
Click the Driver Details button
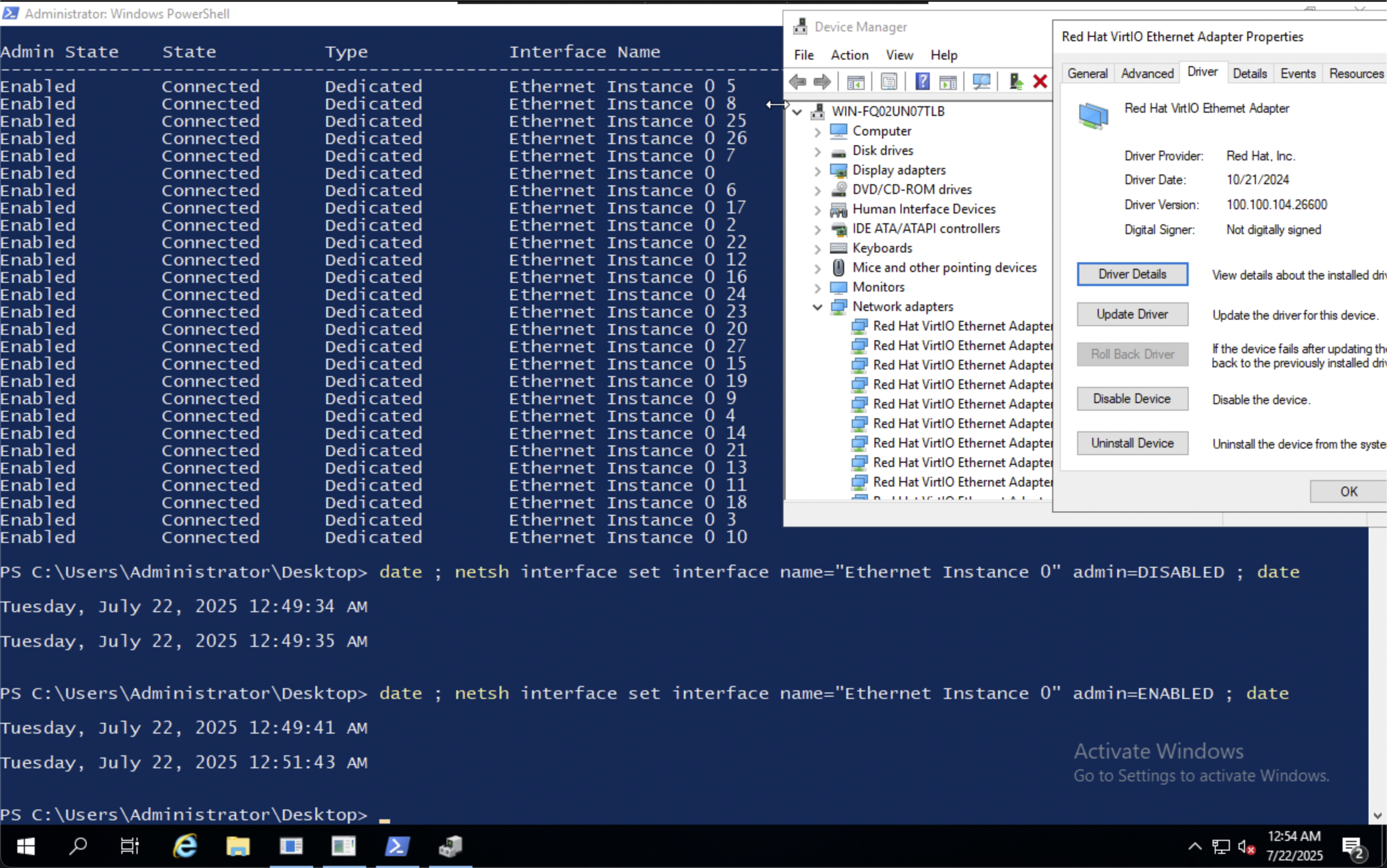click(1131, 274)
